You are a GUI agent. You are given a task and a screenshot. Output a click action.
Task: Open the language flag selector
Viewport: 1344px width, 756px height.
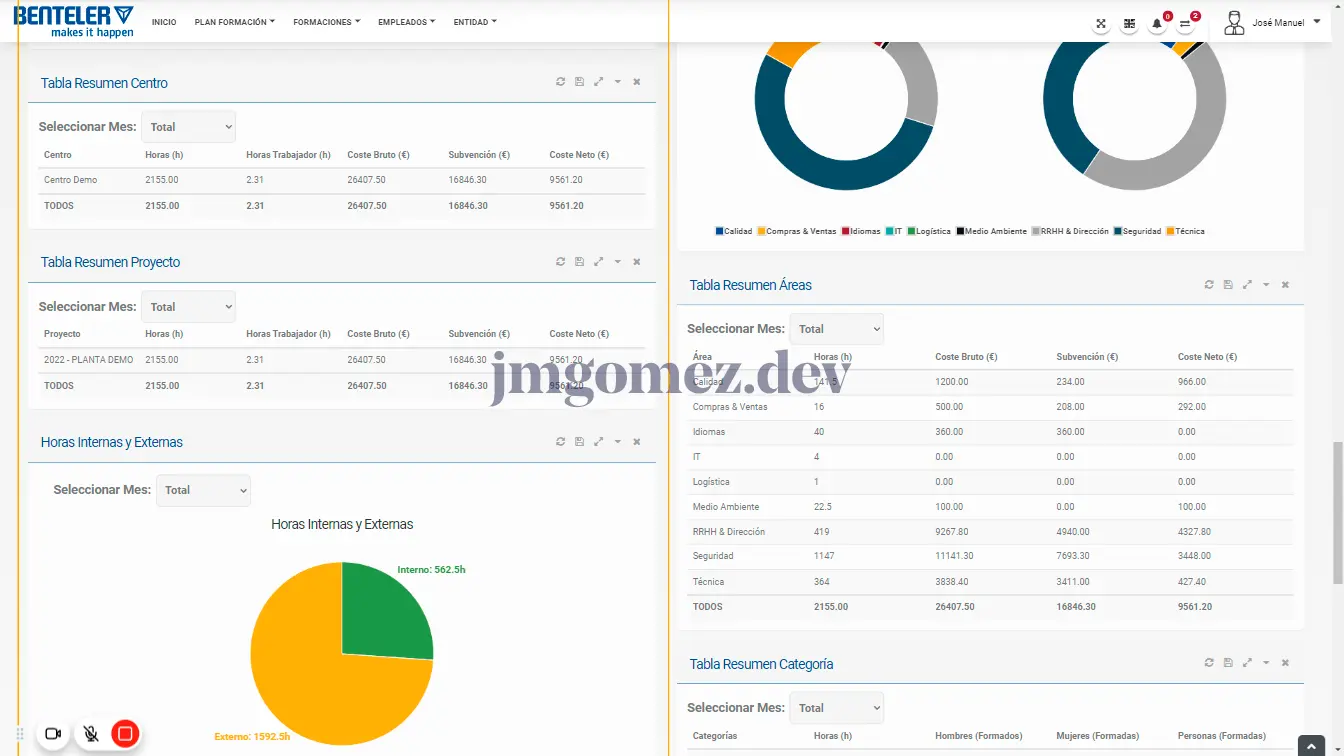(1129, 24)
